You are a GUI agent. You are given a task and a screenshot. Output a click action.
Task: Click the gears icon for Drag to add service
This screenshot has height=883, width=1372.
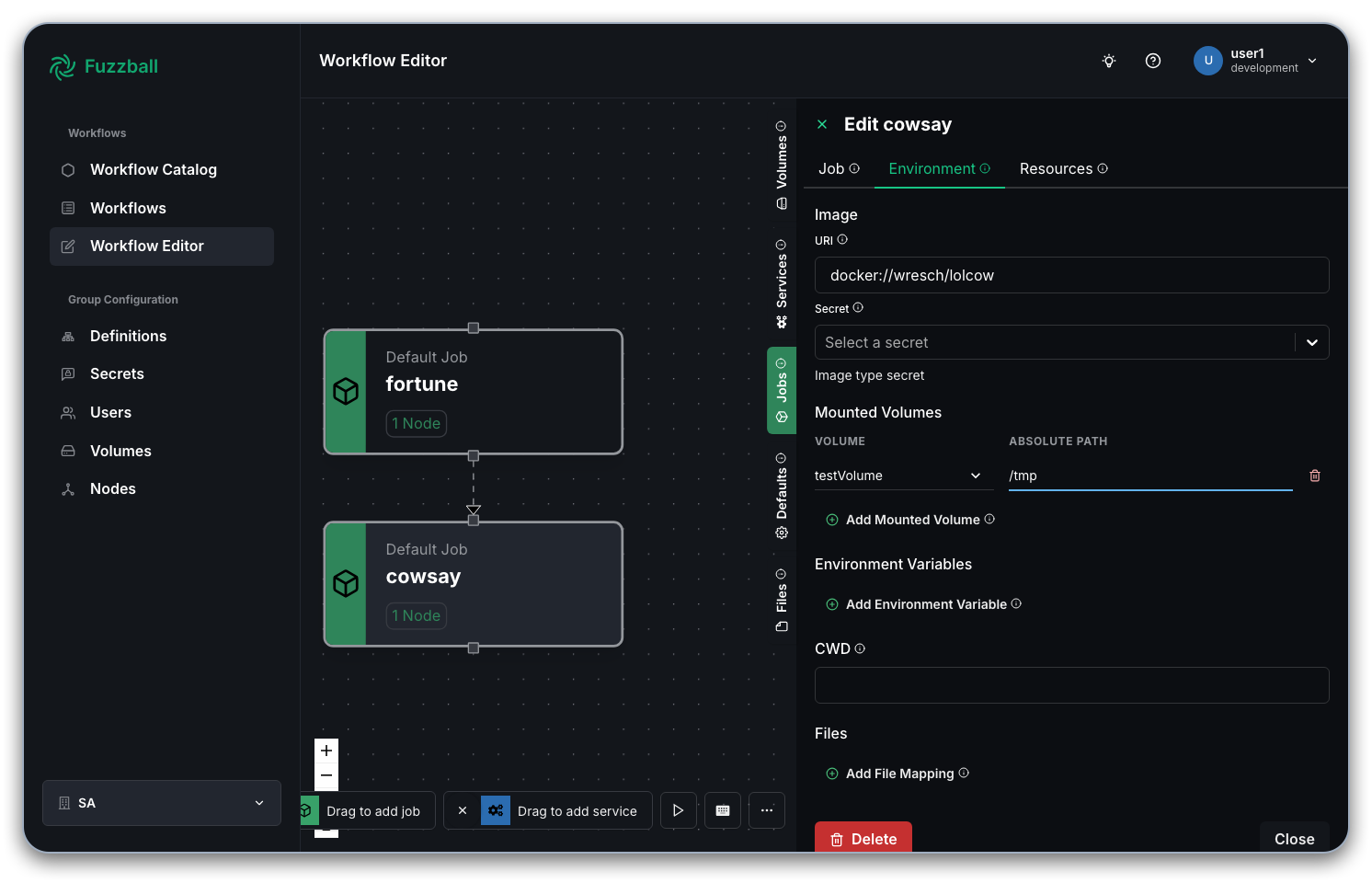496,810
